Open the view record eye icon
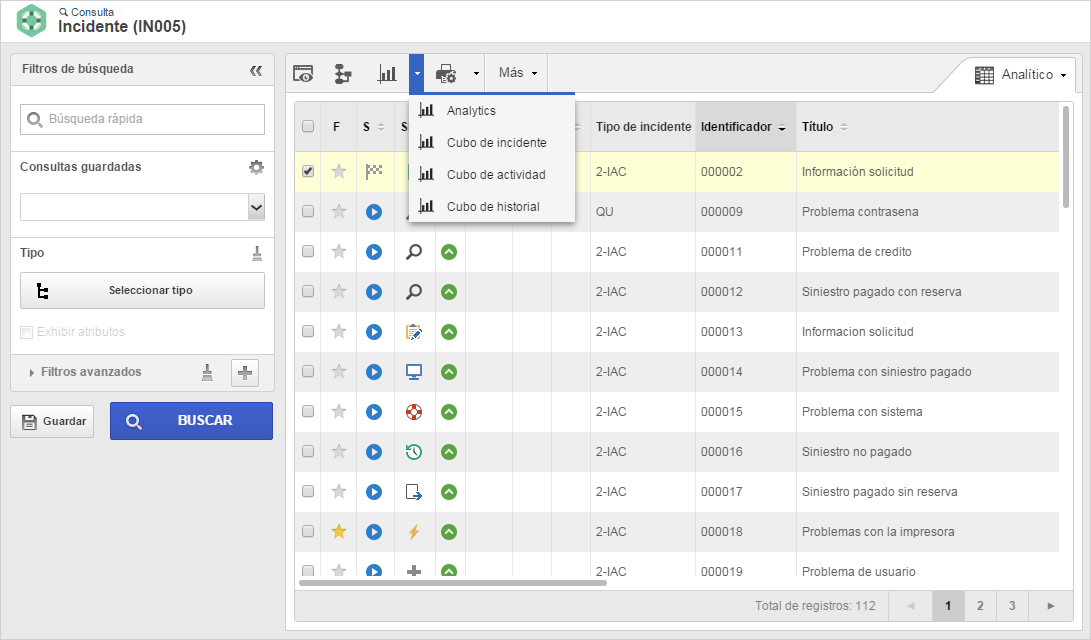The height and width of the screenshot is (640, 1091). click(303, 73)
